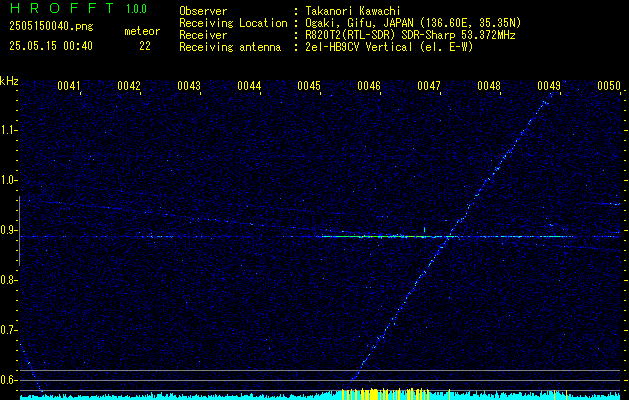
Task: Click time marker 0041
Action: 69,86
